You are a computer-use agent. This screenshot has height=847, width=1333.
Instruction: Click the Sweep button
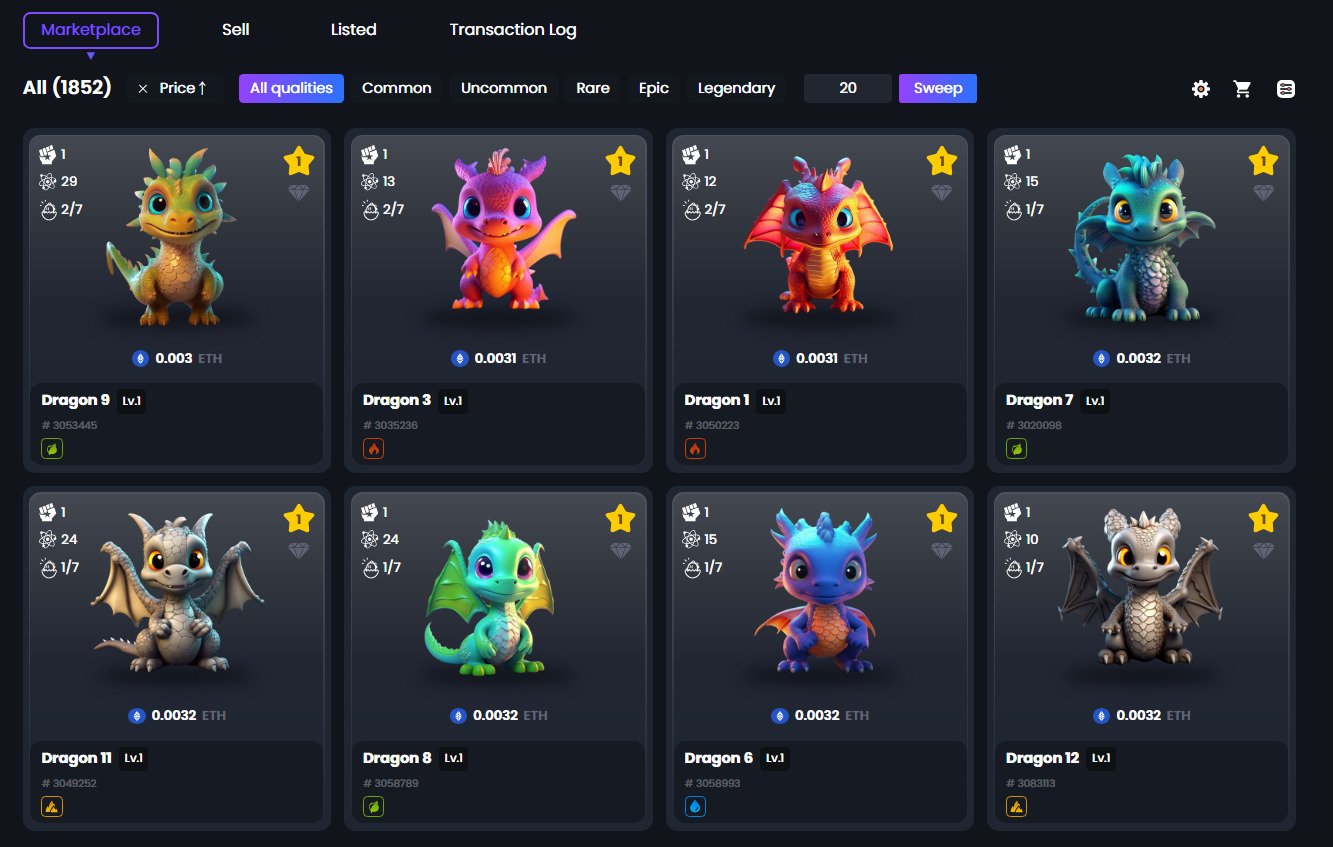click(938, 88)
